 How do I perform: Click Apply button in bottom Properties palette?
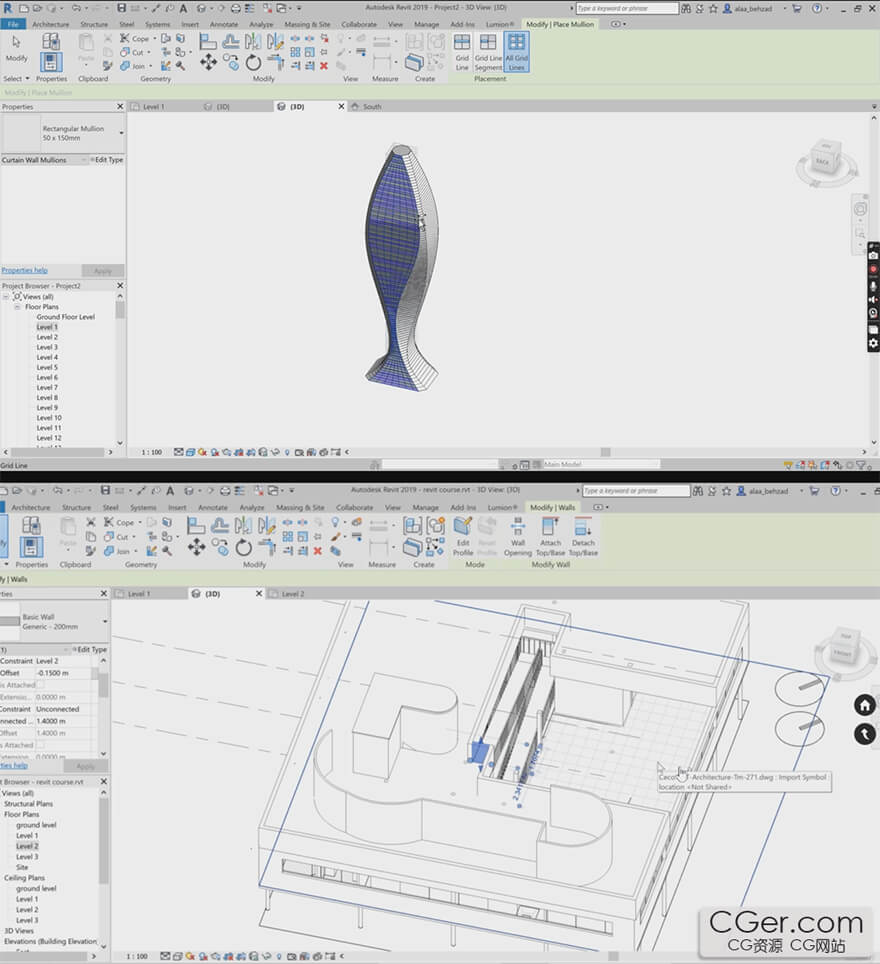coord(85,765)
